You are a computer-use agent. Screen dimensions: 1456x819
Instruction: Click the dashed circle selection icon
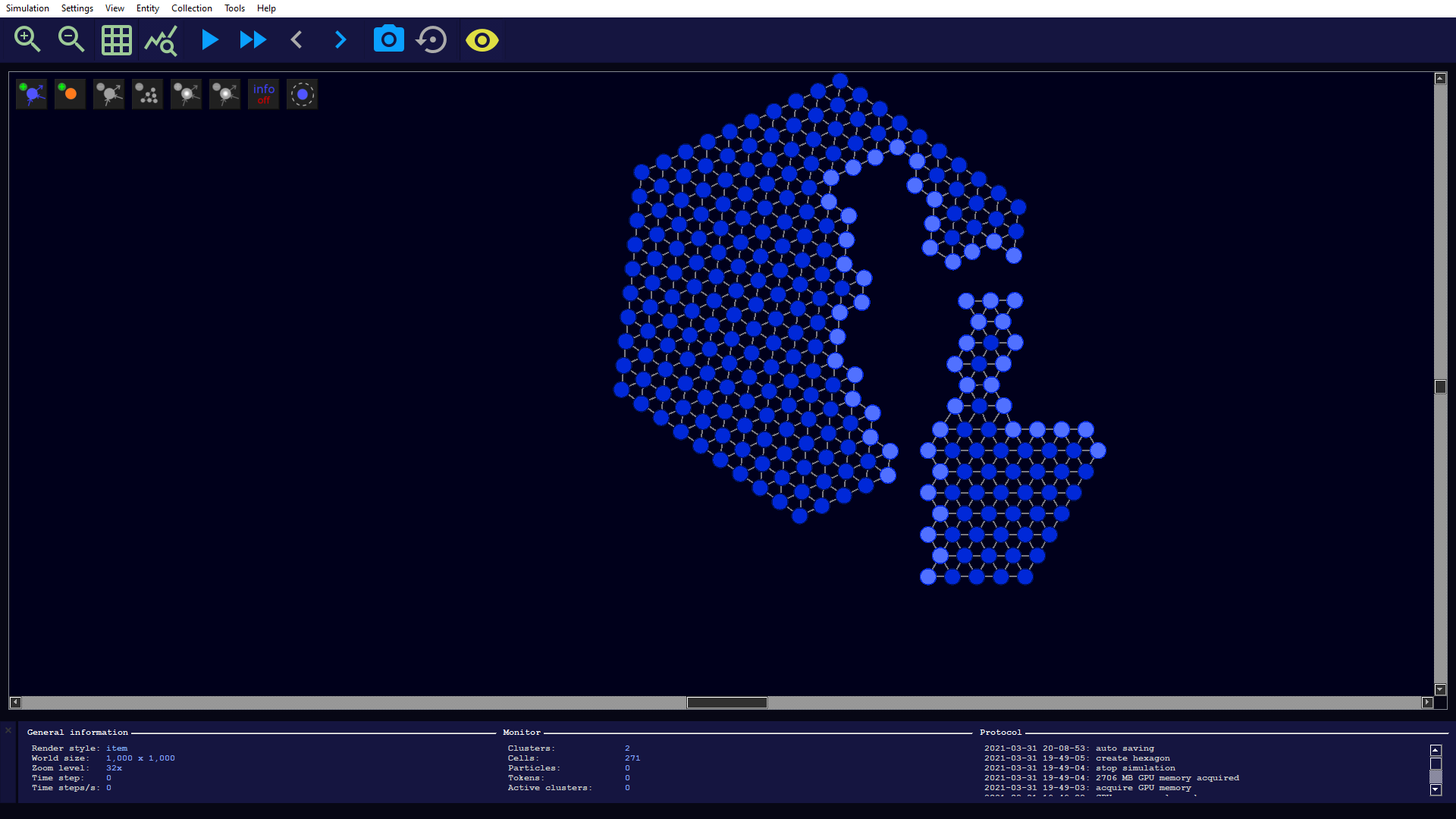click(x=302, y=94)
